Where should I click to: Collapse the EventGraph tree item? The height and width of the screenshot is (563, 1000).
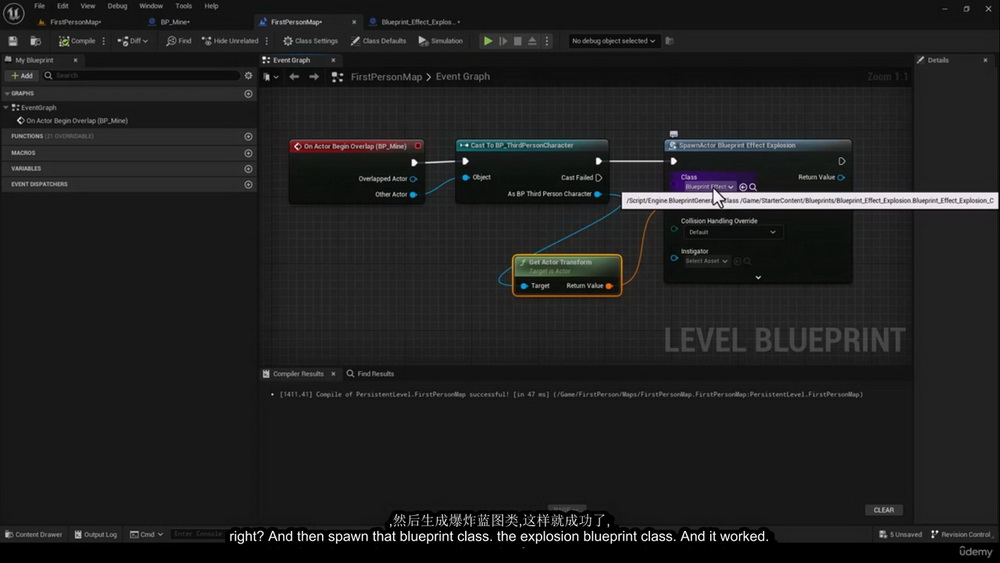(x=6, y=108)
